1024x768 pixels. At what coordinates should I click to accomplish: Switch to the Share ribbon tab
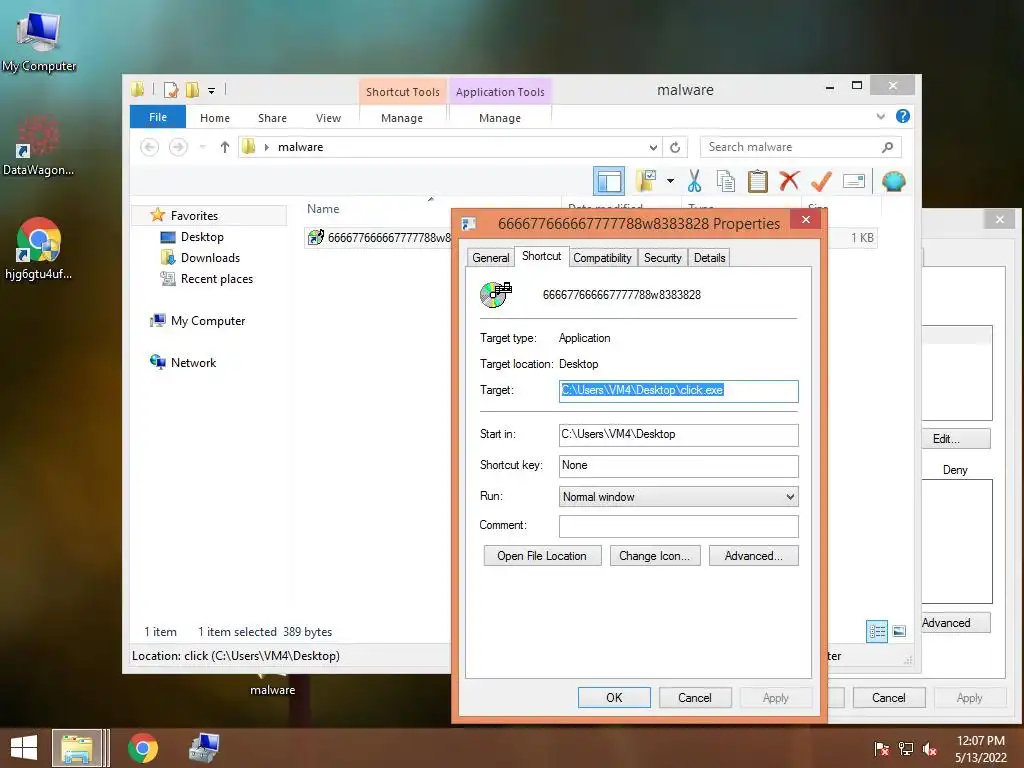pyautogui.click(x=272, y=118)
